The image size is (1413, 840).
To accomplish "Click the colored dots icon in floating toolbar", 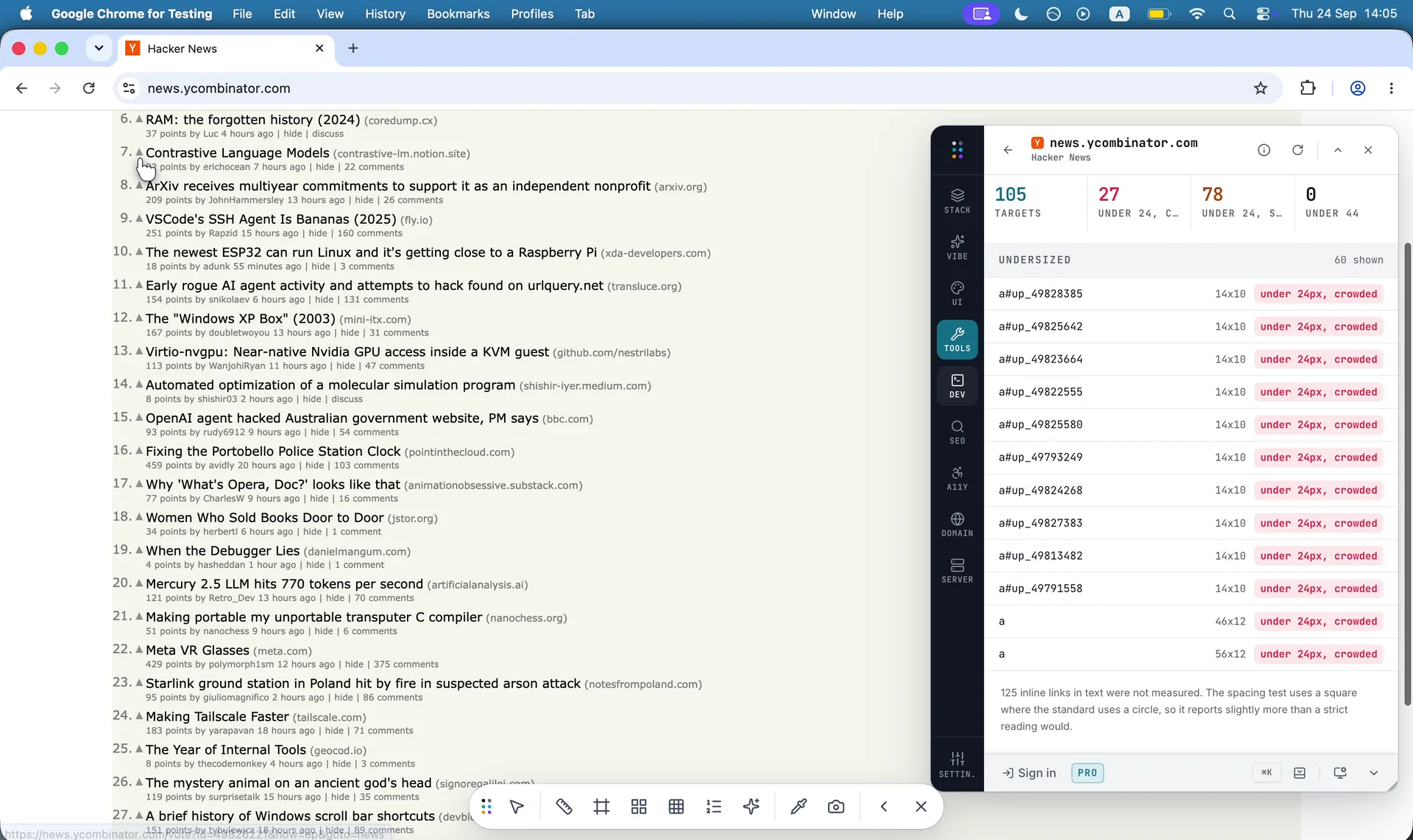I will click(486, 807).
